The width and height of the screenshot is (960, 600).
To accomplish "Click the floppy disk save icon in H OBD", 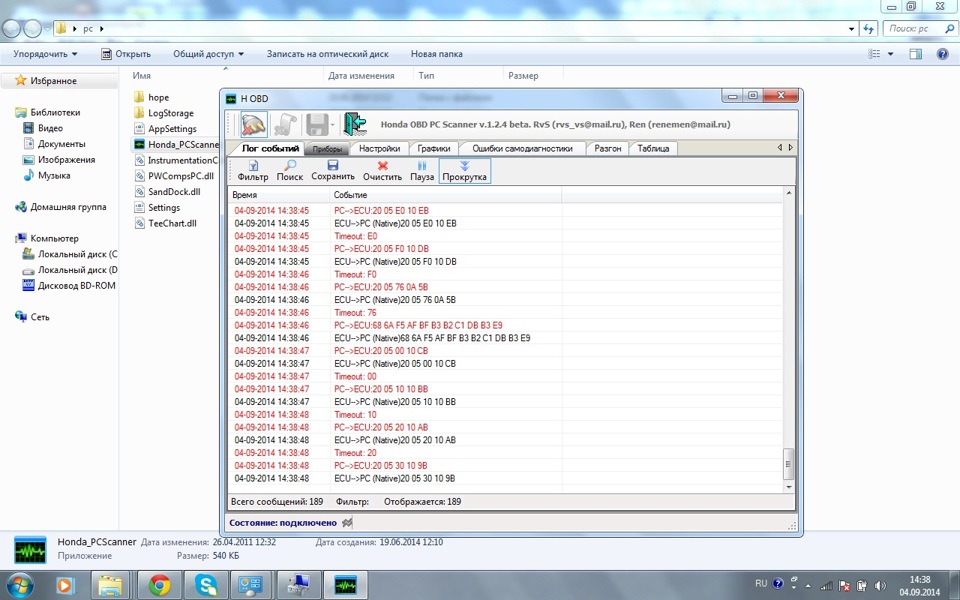I will point(317,124).
